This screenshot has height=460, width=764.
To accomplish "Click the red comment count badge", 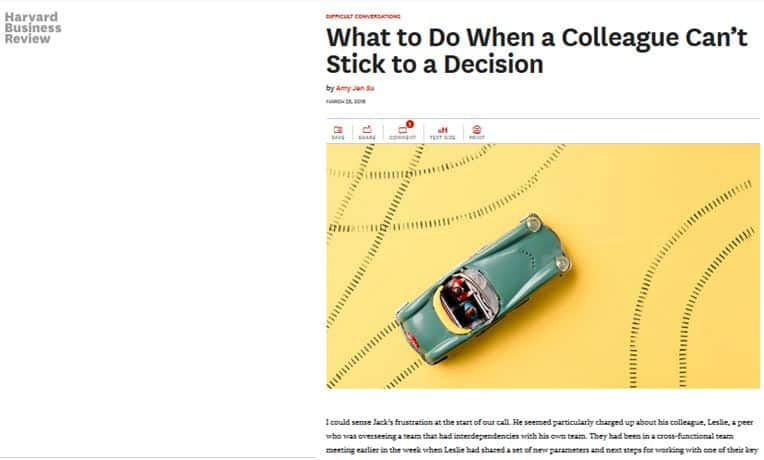I will [410, 124].
